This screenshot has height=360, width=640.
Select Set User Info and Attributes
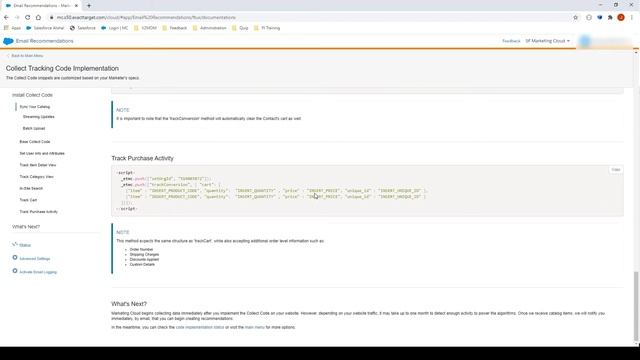pyautogui.click(x=42, y=153)
